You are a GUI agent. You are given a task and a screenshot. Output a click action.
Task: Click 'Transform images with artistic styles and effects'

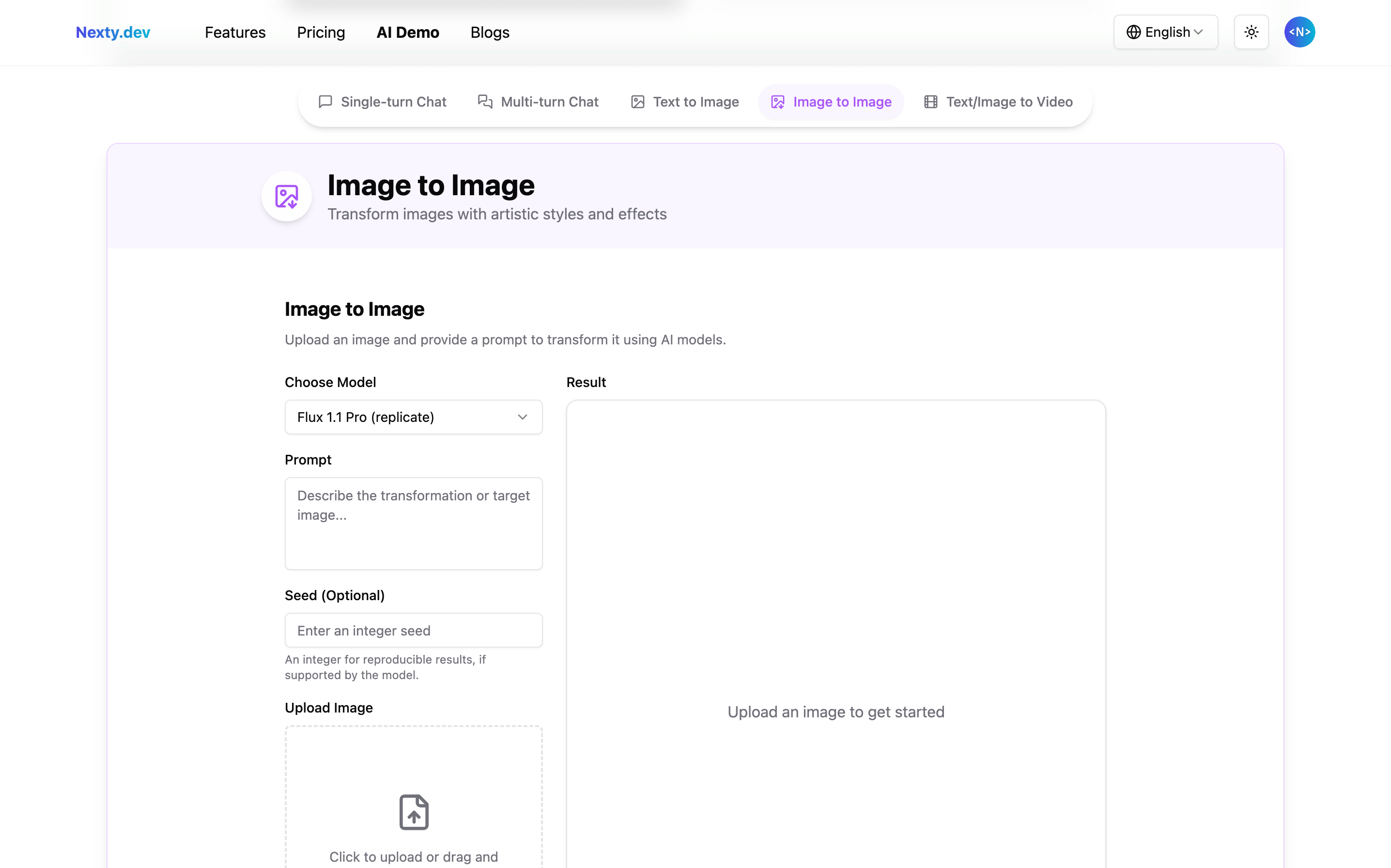coord(497,214)
